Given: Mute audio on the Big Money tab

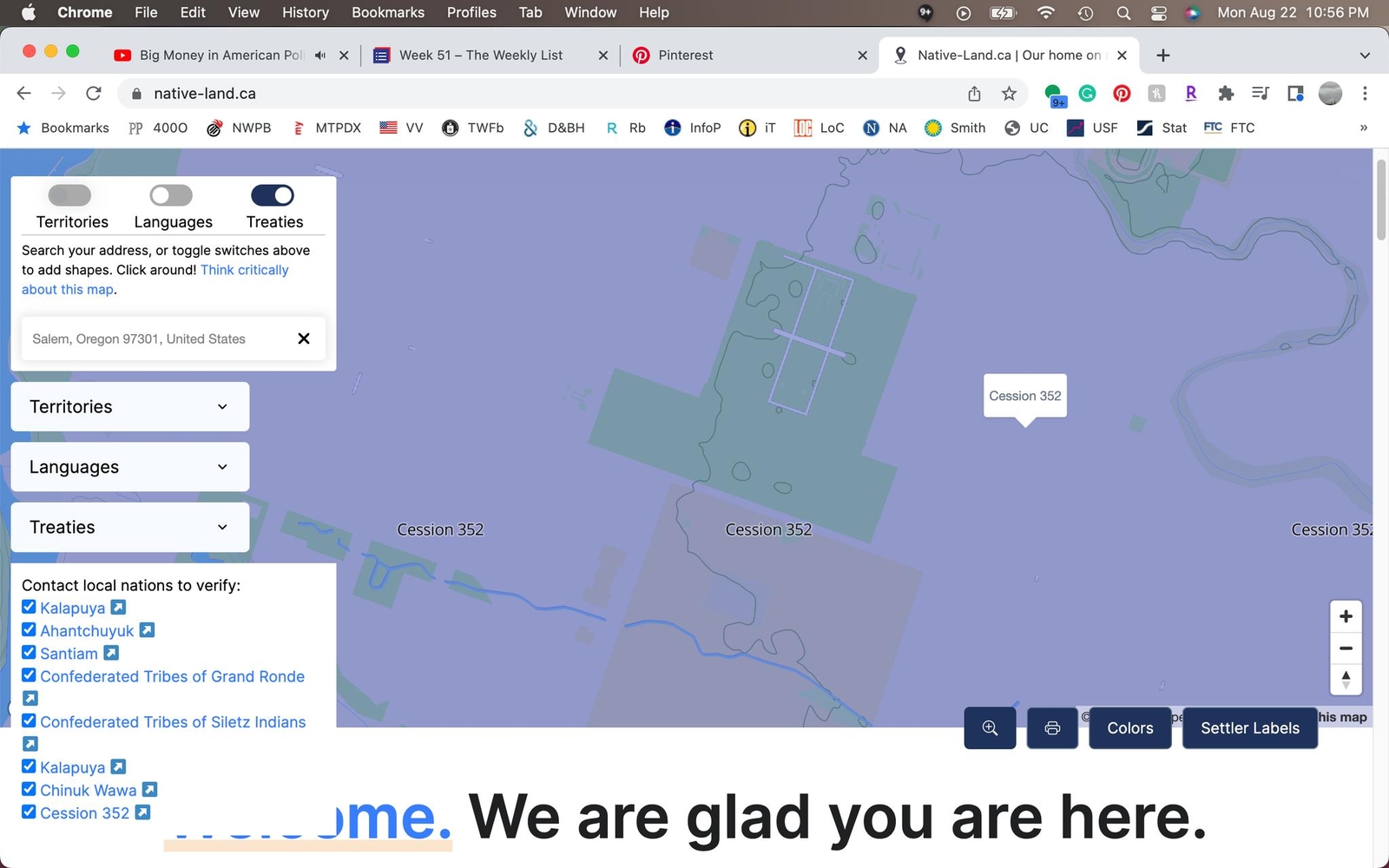Looking at the screenshot, I should pyautogui.click(x=320, y=55).
